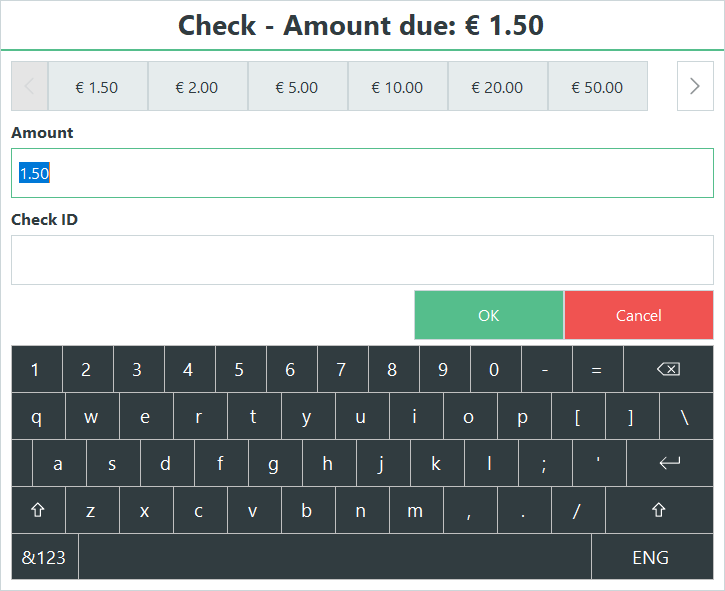
Task: Tap the number 7 key
Action: click(341, 369)
